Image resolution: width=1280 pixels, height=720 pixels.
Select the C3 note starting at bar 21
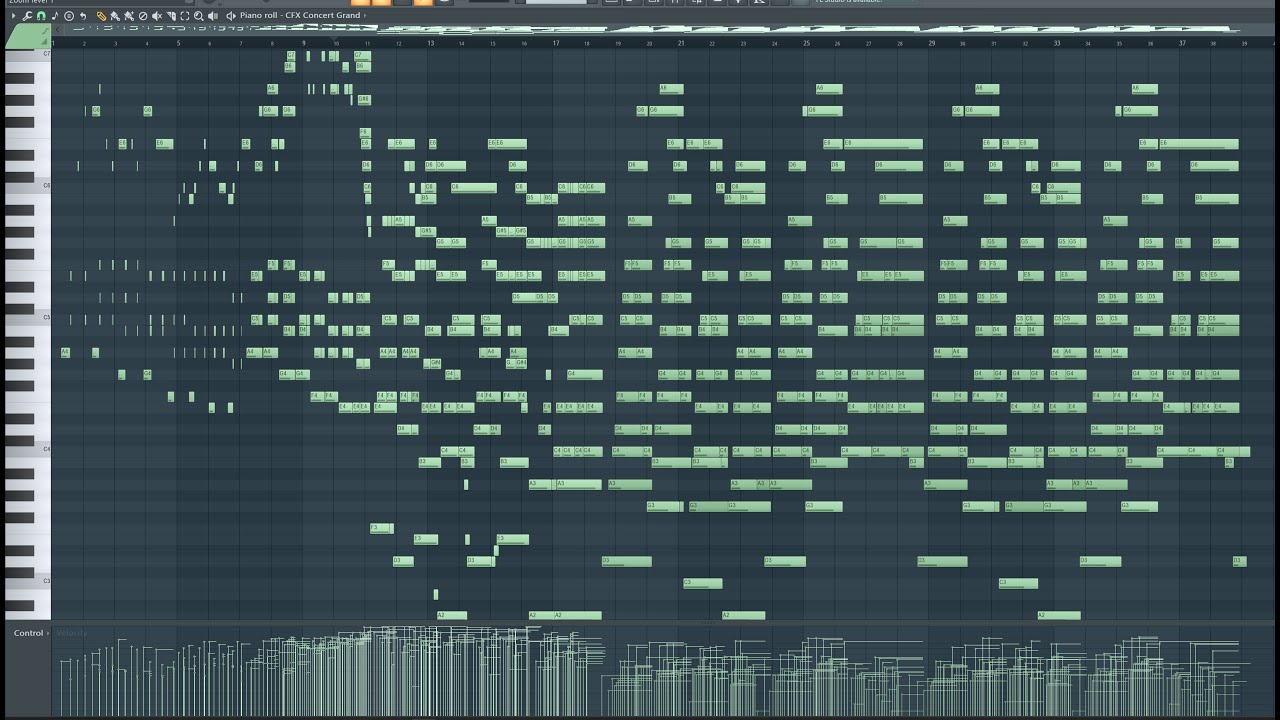point(703,583)
